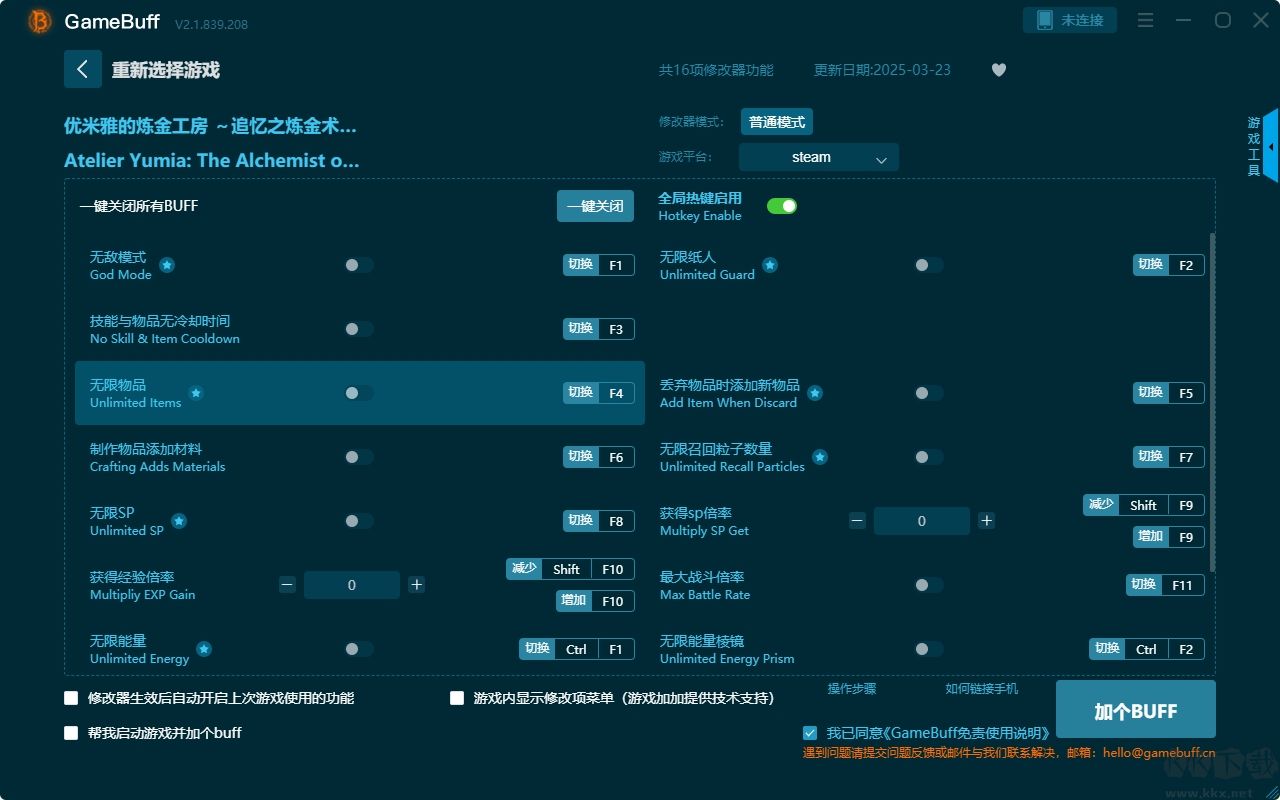Click the star icon beside Unlimited Items
1280x800 pixels.
196,393
